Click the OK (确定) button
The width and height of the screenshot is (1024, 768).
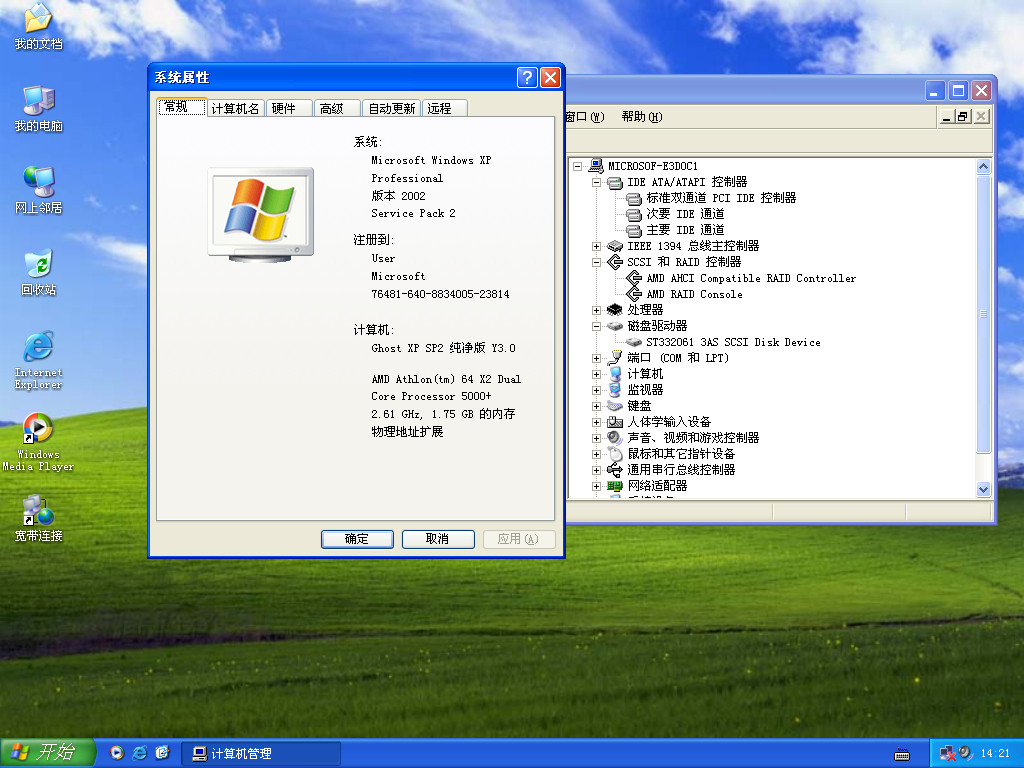pos(357,539)
